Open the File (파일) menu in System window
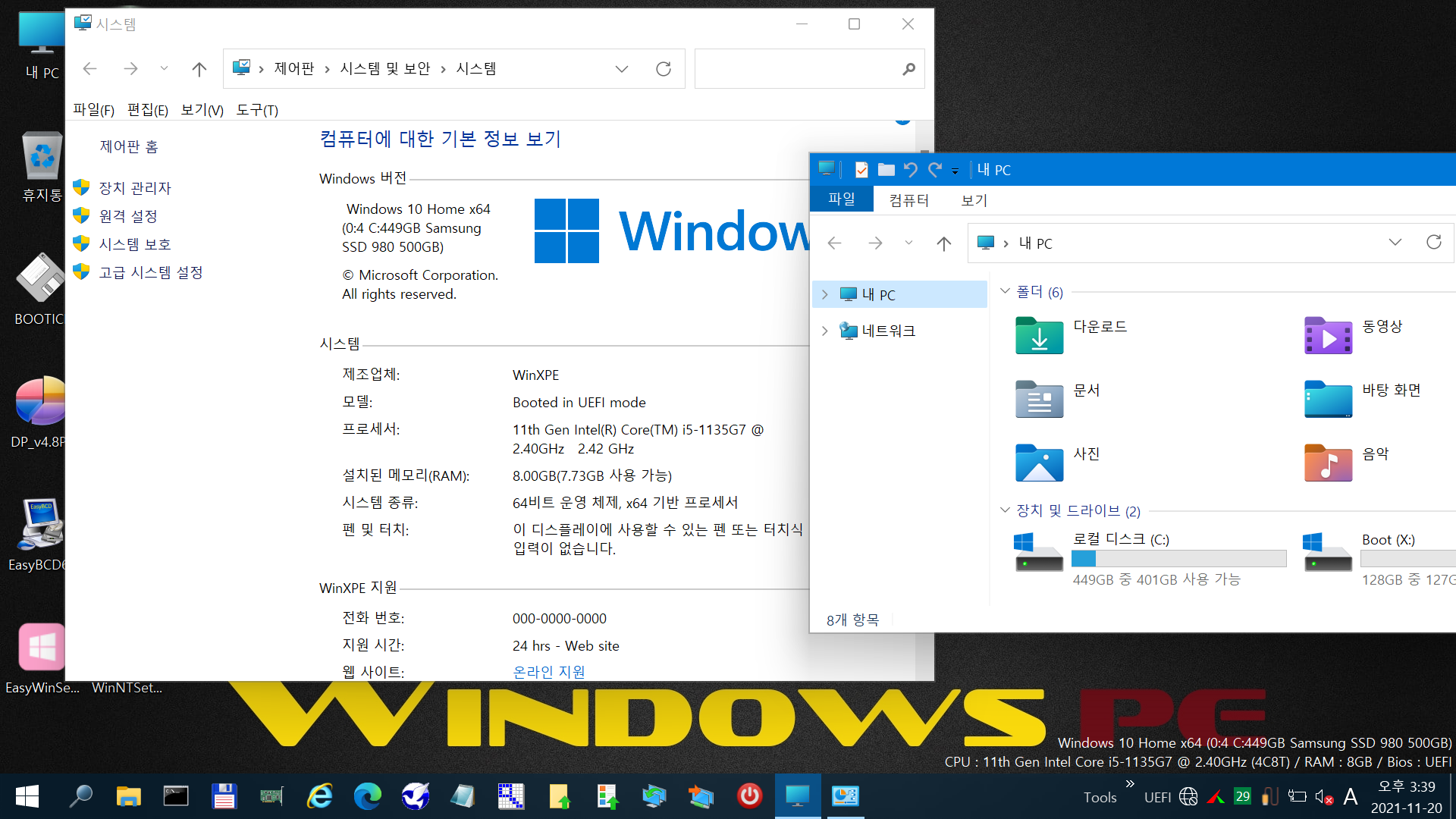 [x=93, y=110]
